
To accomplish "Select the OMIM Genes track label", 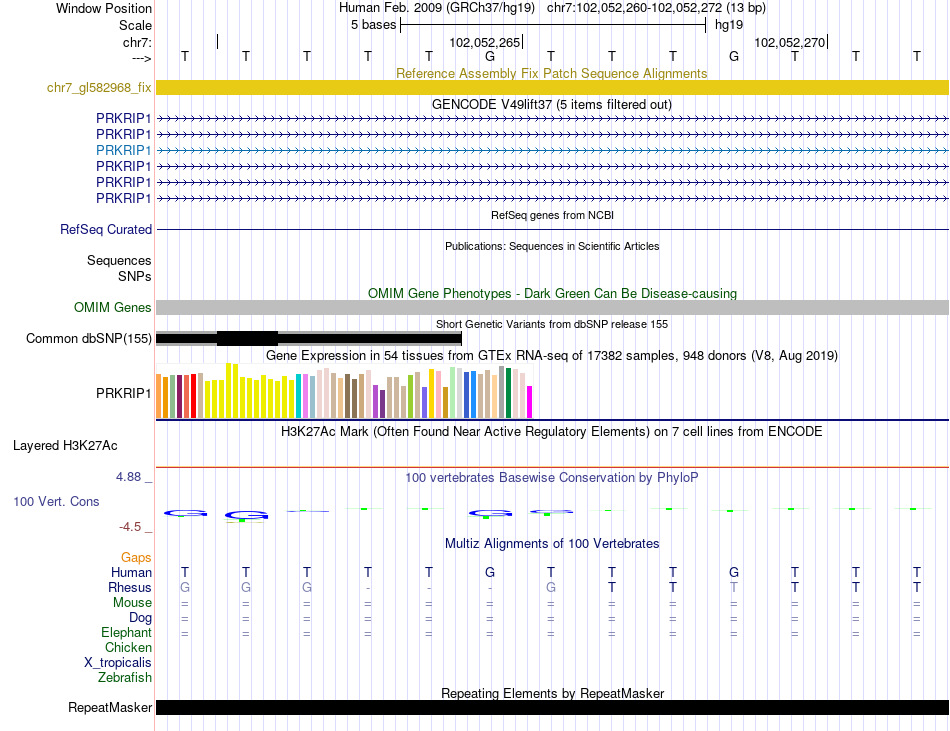I will 113,308.
